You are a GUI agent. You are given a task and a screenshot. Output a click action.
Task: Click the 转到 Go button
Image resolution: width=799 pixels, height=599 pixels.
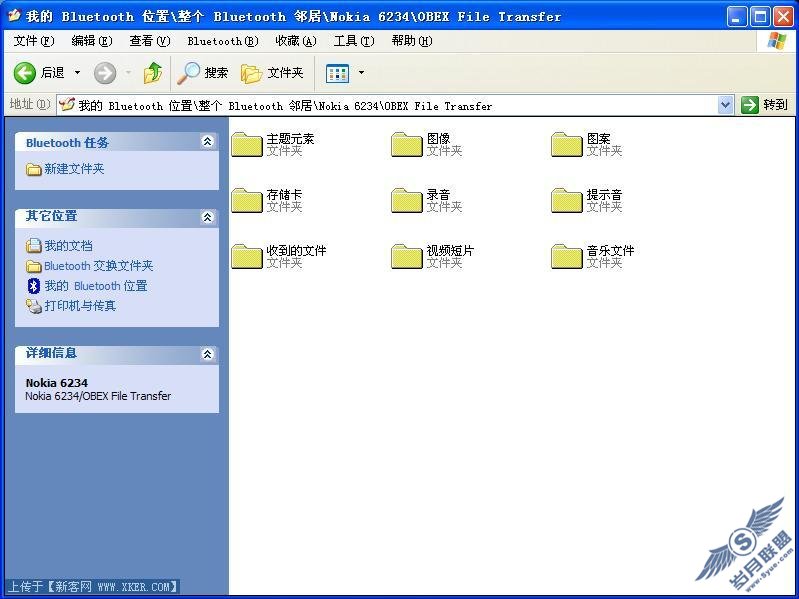pos(764,105)
